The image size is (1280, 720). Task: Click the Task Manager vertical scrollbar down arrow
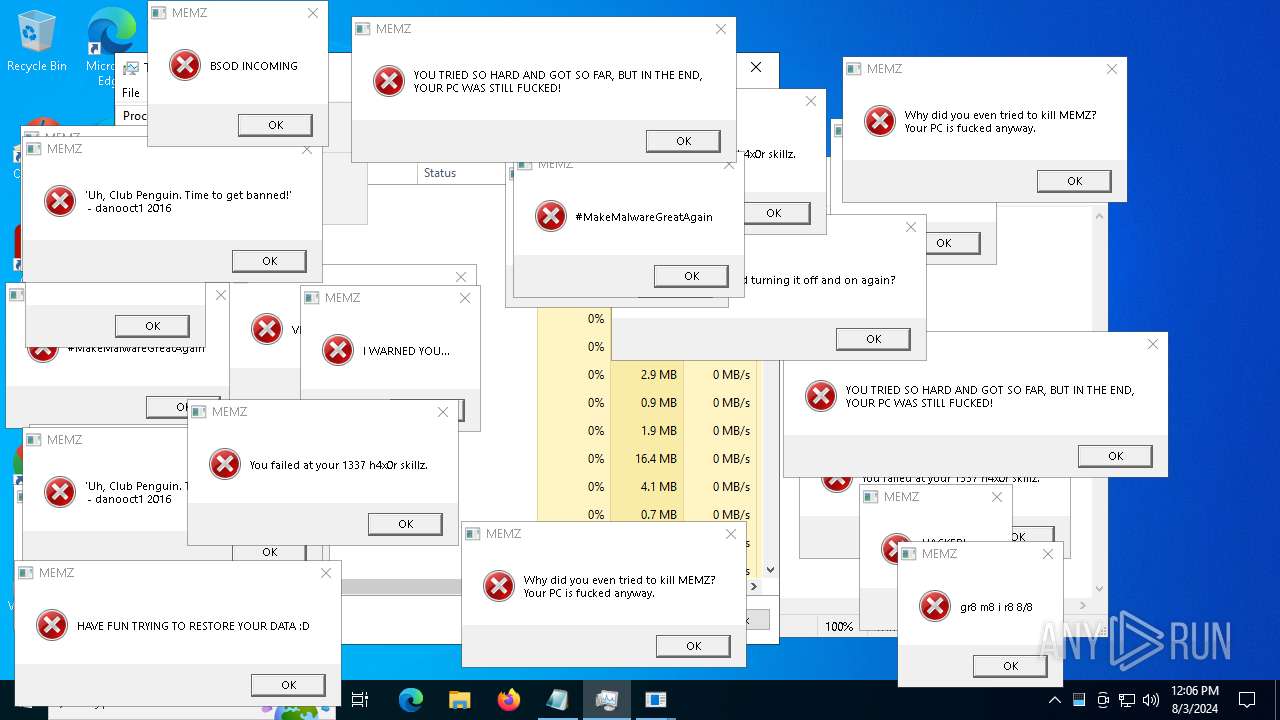point(770,570)
